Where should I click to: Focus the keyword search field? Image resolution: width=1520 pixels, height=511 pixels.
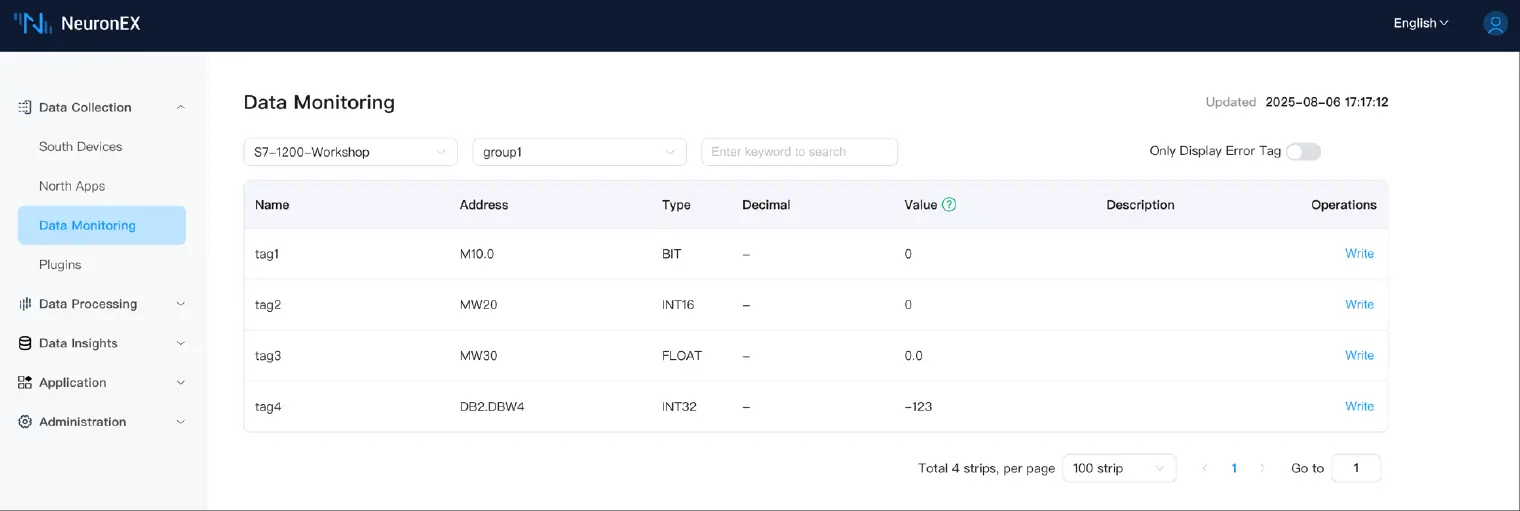799,152
